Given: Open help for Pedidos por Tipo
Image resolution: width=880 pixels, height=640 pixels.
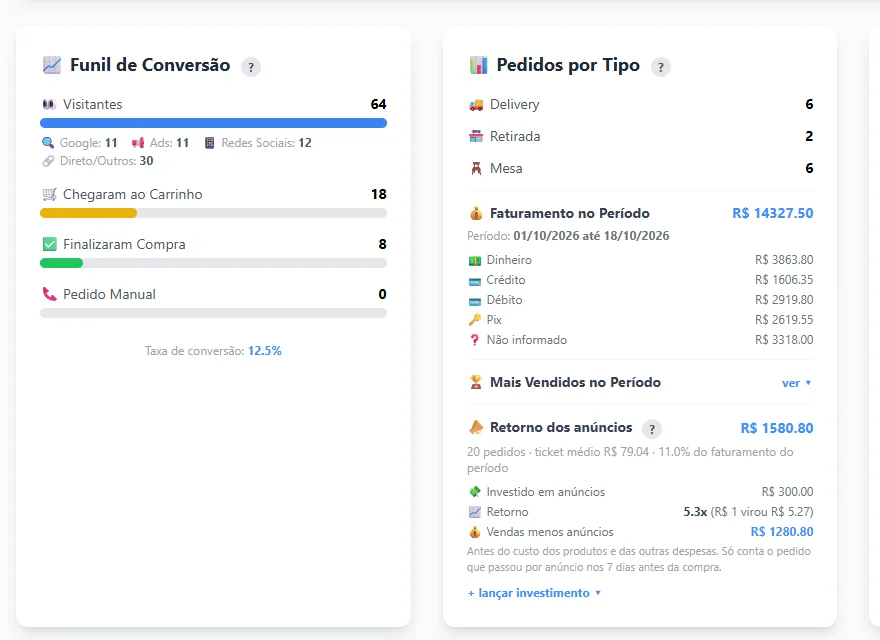Looking at the screenshot, I should click(x=661, y=67).
